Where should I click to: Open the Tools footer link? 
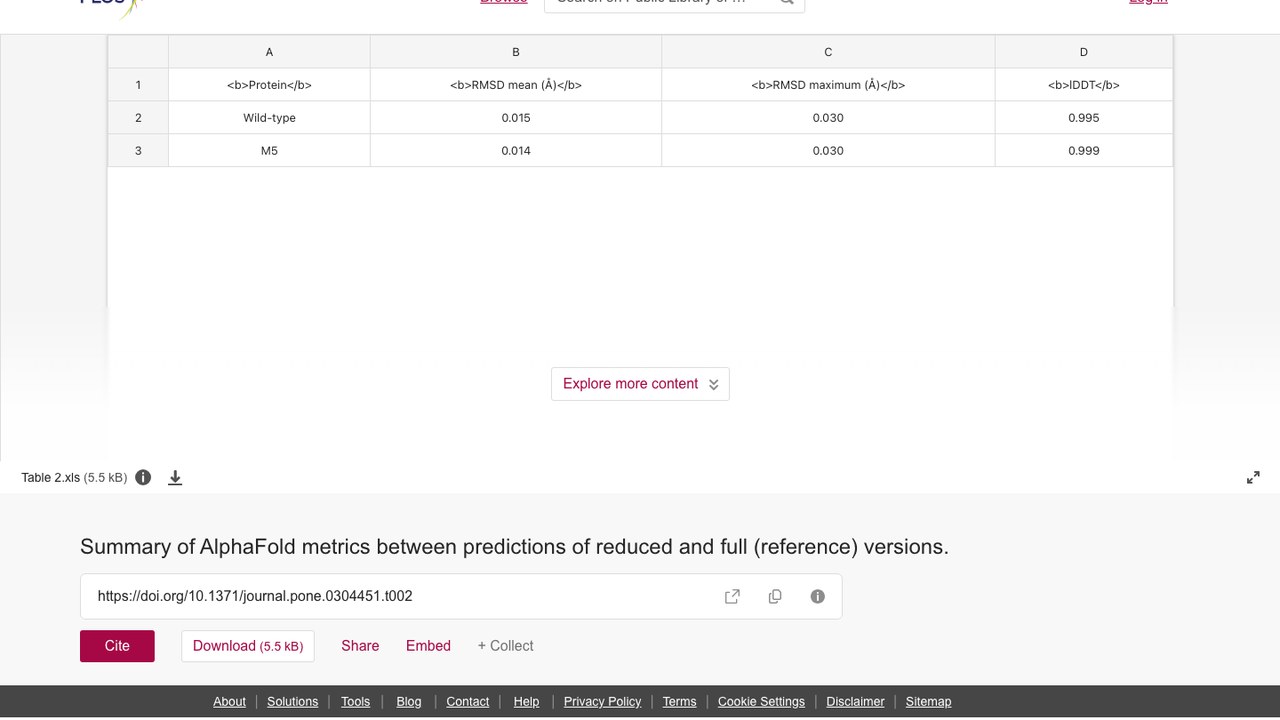(355, 702)
